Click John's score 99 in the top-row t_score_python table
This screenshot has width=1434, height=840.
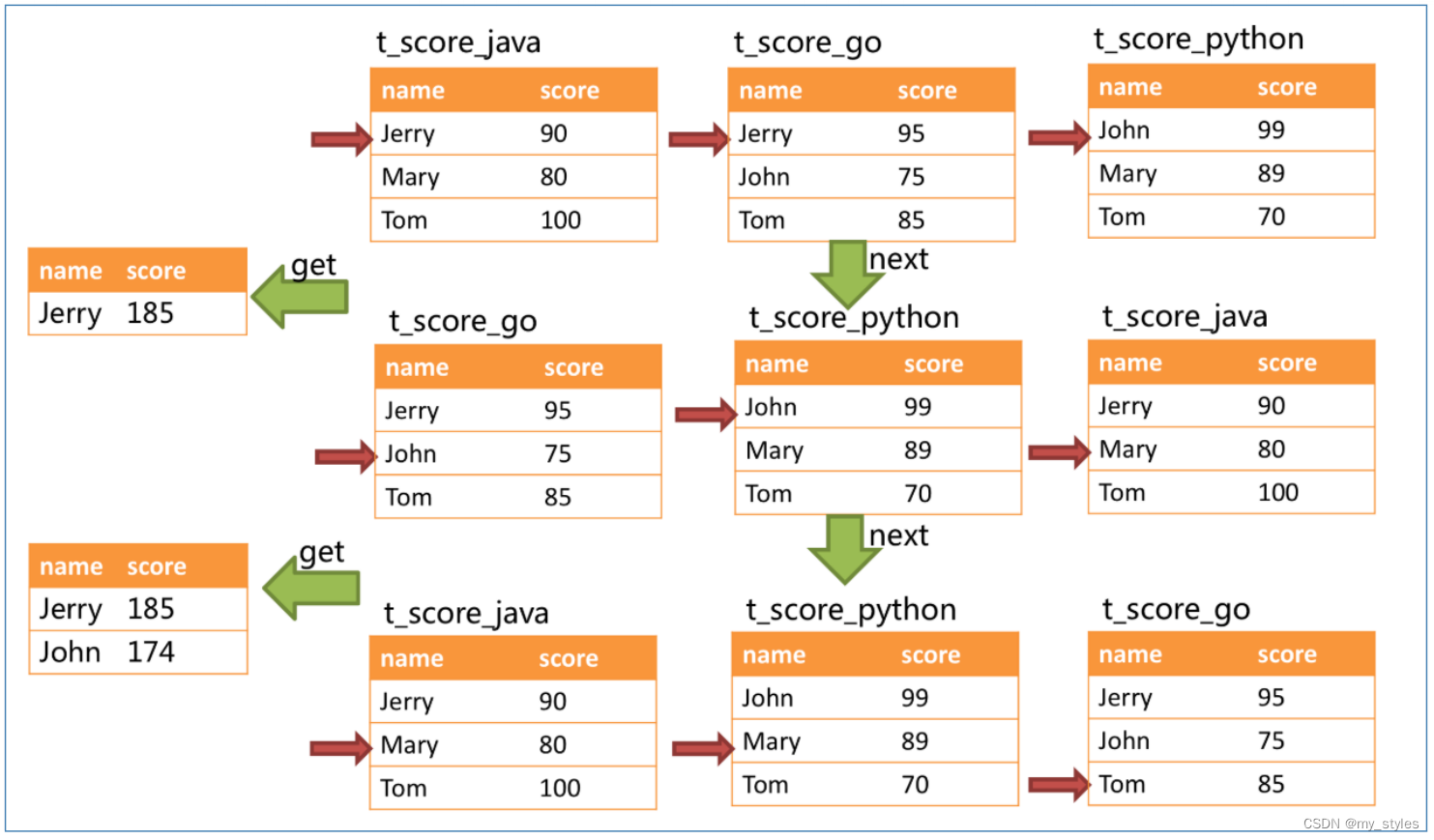coord(1271,130)
